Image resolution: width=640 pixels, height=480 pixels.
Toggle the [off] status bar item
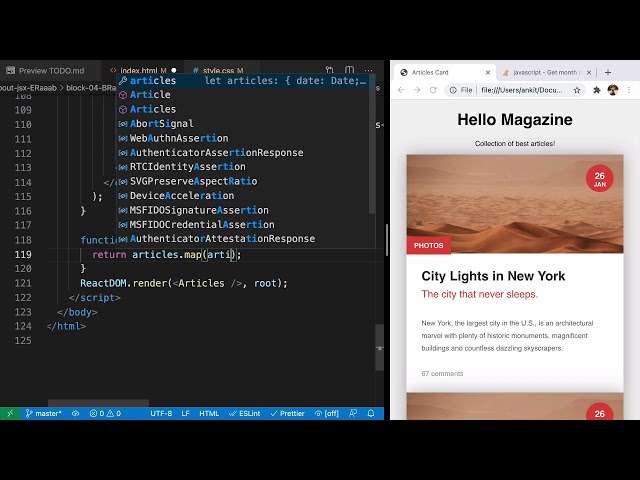pyautogui.click(x=327, y=413)
